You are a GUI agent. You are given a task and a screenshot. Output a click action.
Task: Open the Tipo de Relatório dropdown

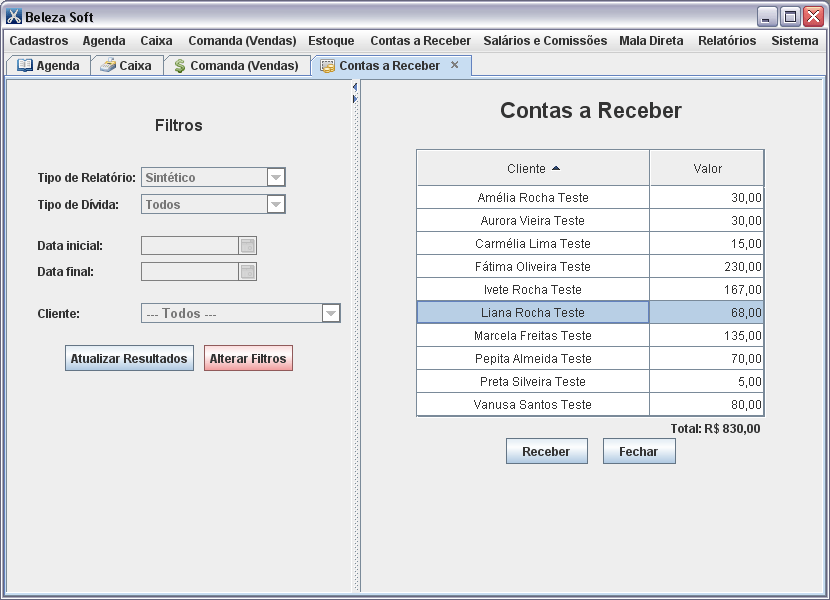[x=277, y=177]
